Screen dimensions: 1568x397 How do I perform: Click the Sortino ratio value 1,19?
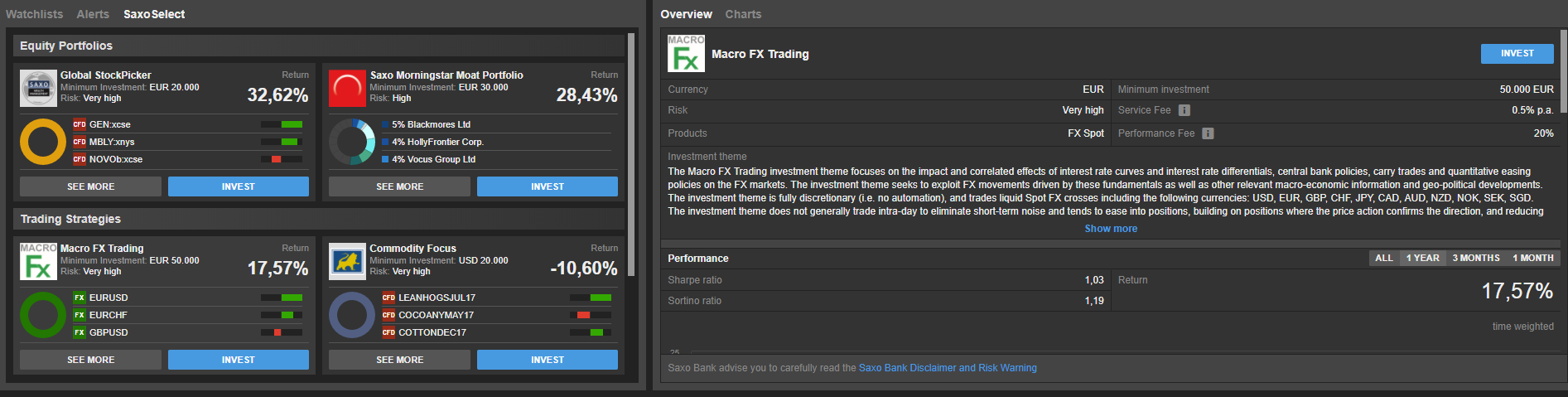1094,301
